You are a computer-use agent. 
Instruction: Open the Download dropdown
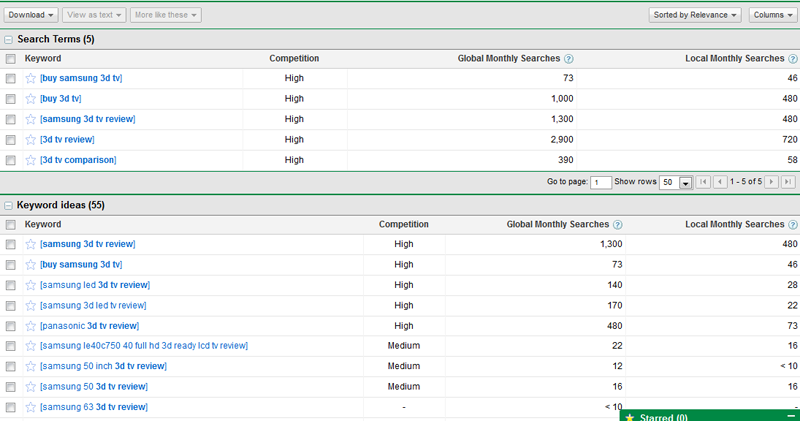click(x=31, y=15)
